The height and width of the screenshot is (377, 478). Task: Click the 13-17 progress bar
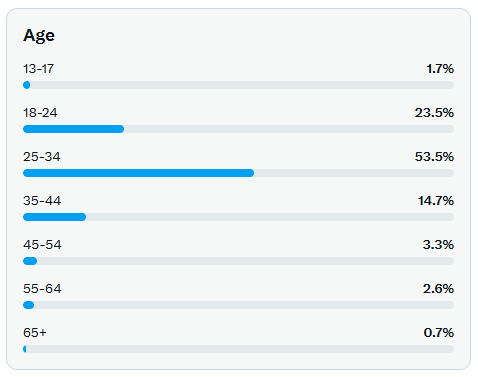pos(238,85)
